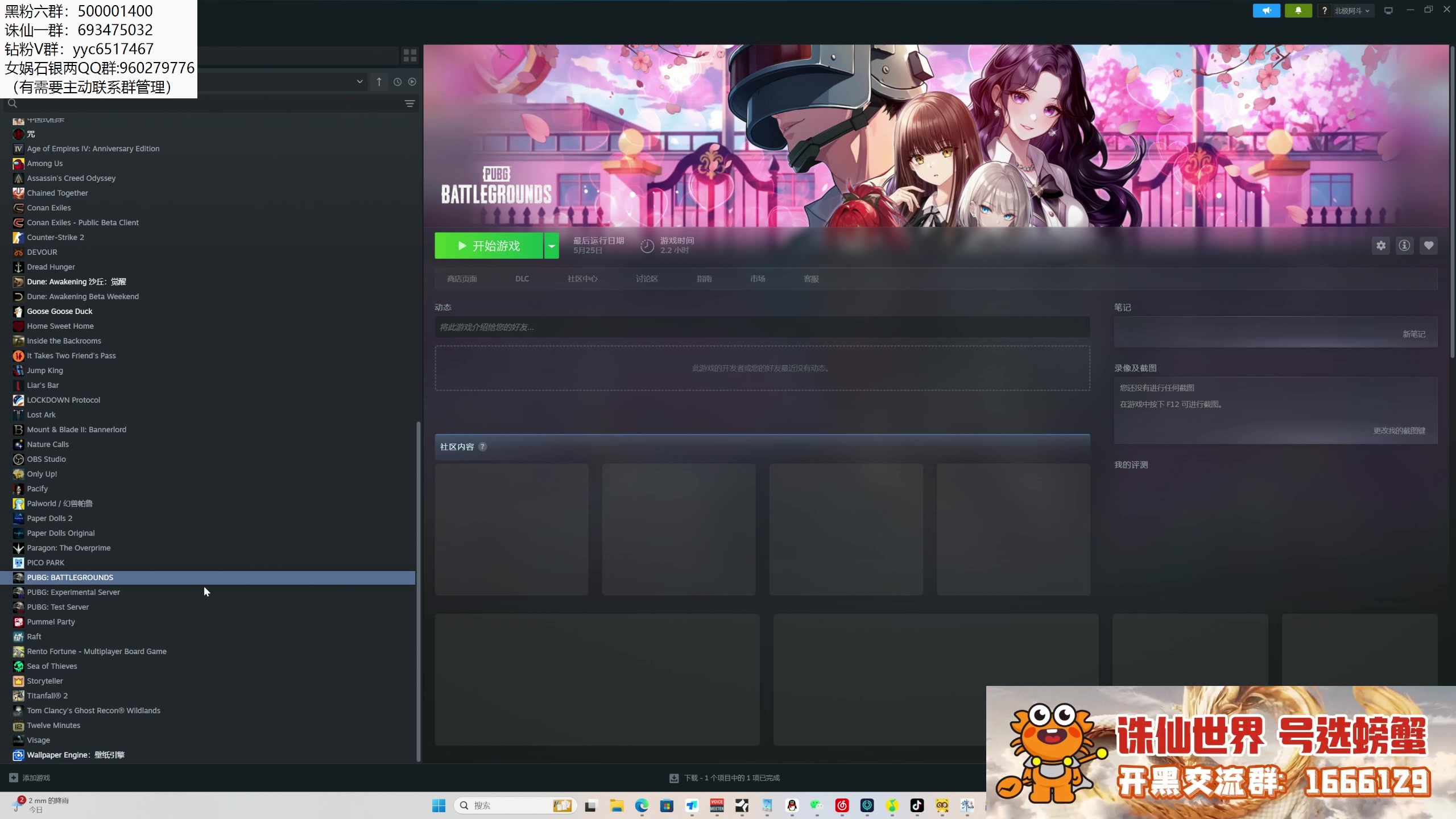This screenshot has height=819, width=1456.
Task: Switch library to grid view icon
Action: click(x=409, y=55)
